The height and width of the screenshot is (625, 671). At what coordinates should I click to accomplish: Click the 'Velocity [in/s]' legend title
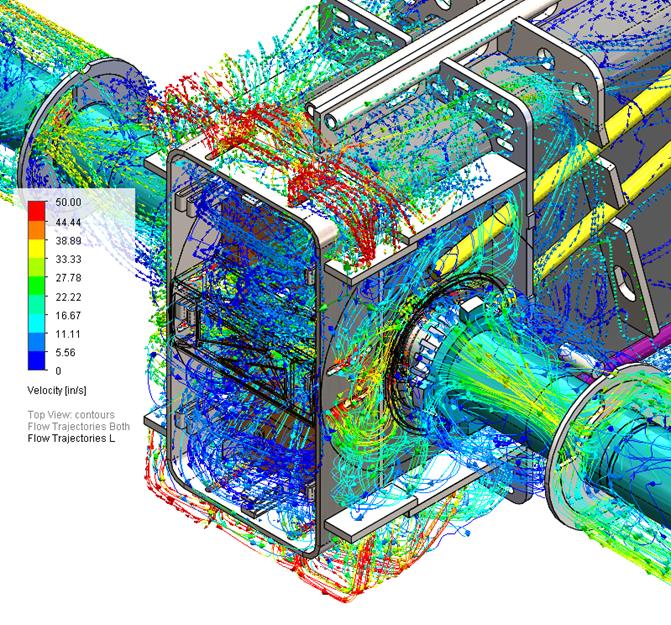(57, 390)
